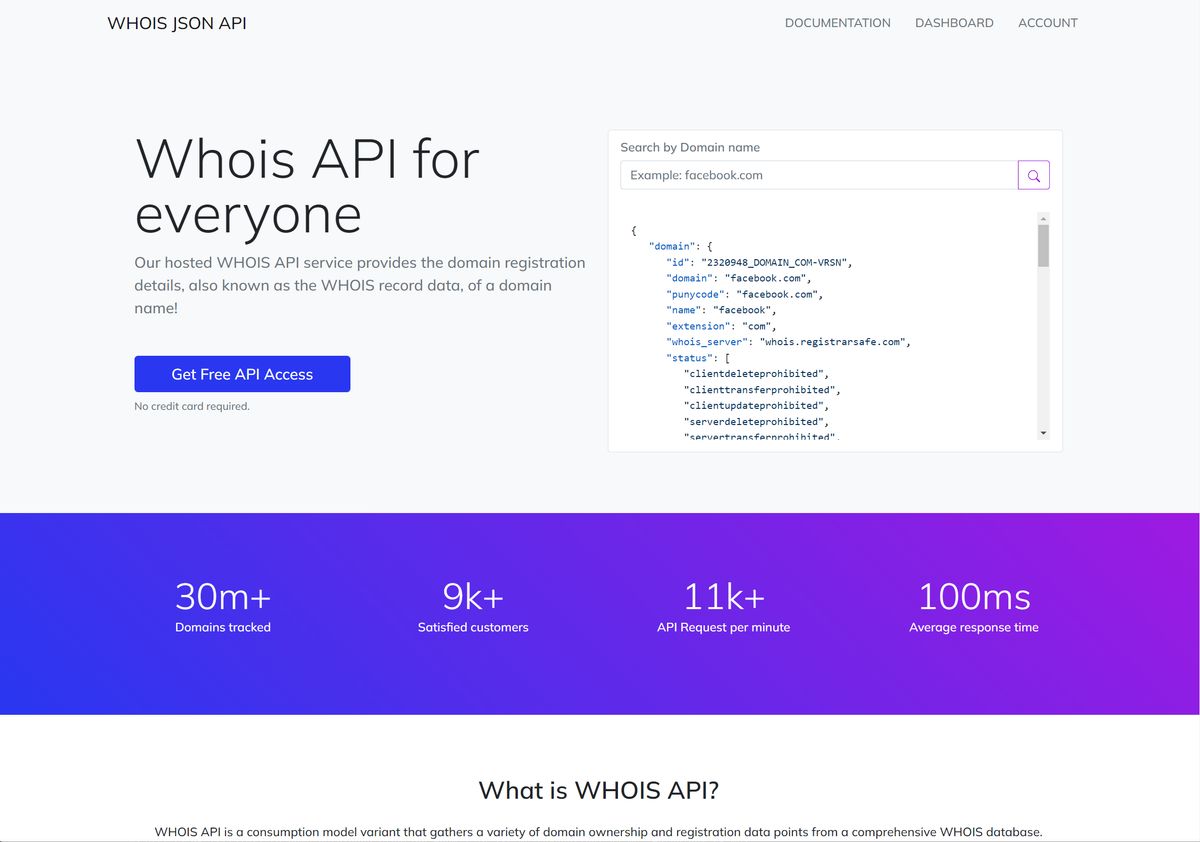The height and width of the screenshot is (842, 1200).
Task: Click the "No credit card required" note
Action: pos(192,407)
